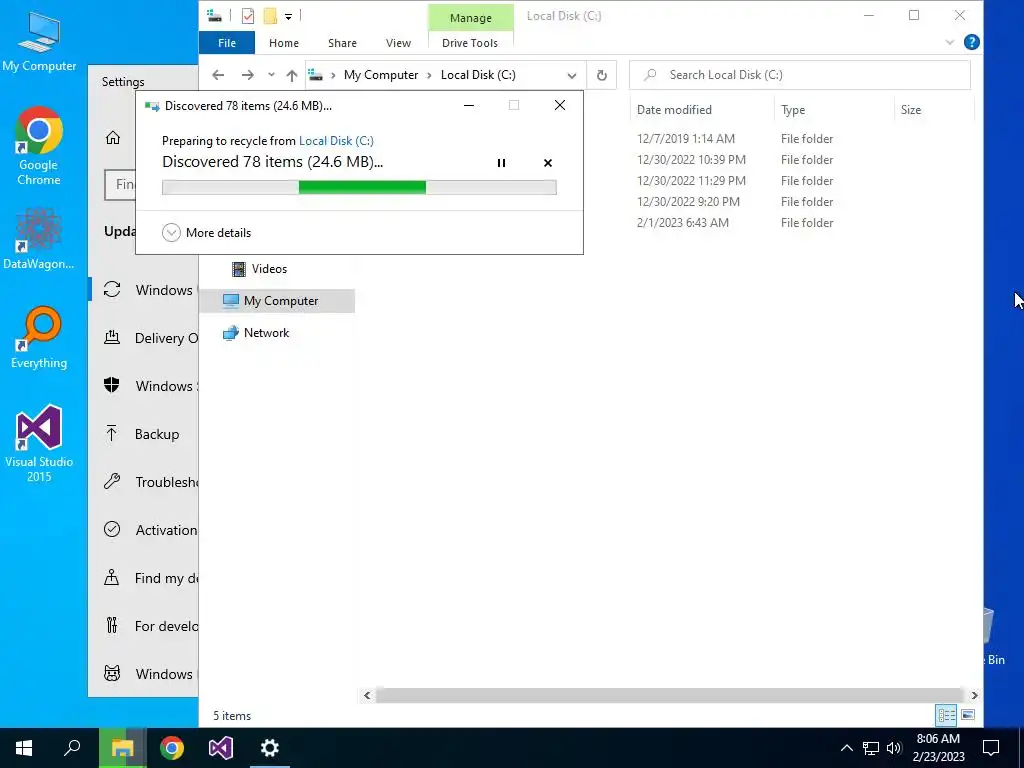Screen dimensions: 1024x768
Task: Click the recycle progress bar
Action: (x=359, y=187)
